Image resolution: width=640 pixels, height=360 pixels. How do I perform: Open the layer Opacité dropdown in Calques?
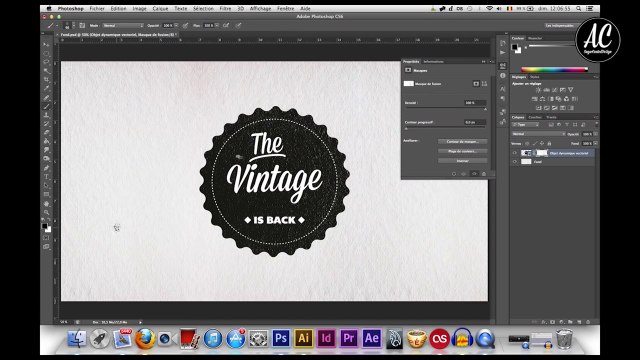[x=595, y=134]
